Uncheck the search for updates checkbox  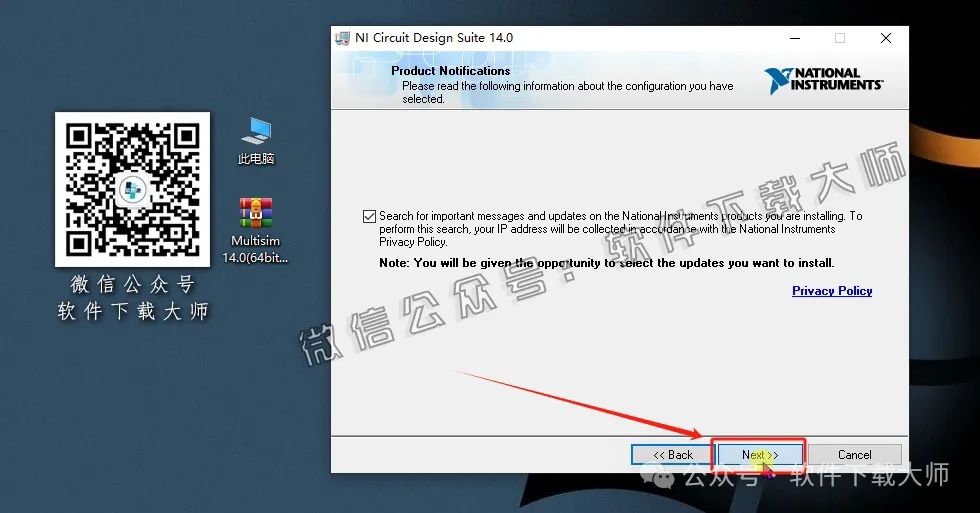(370, 216)
